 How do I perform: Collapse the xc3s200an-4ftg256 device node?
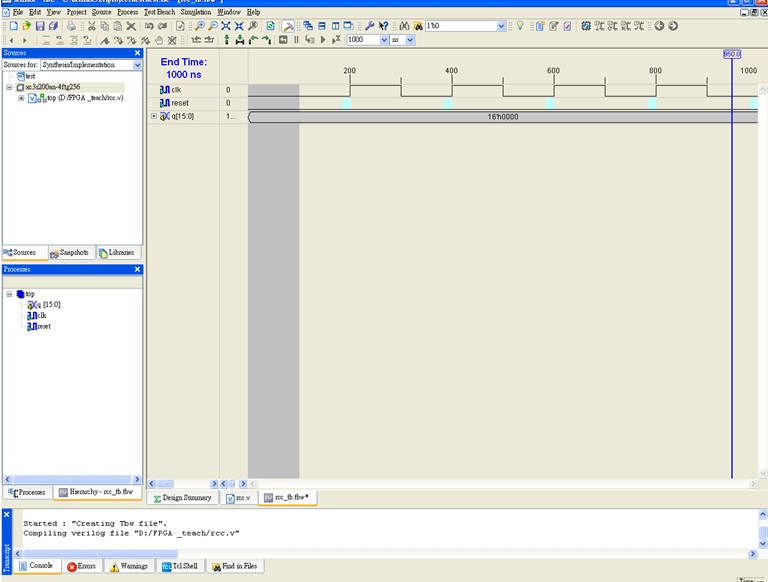tap(9, 87)
